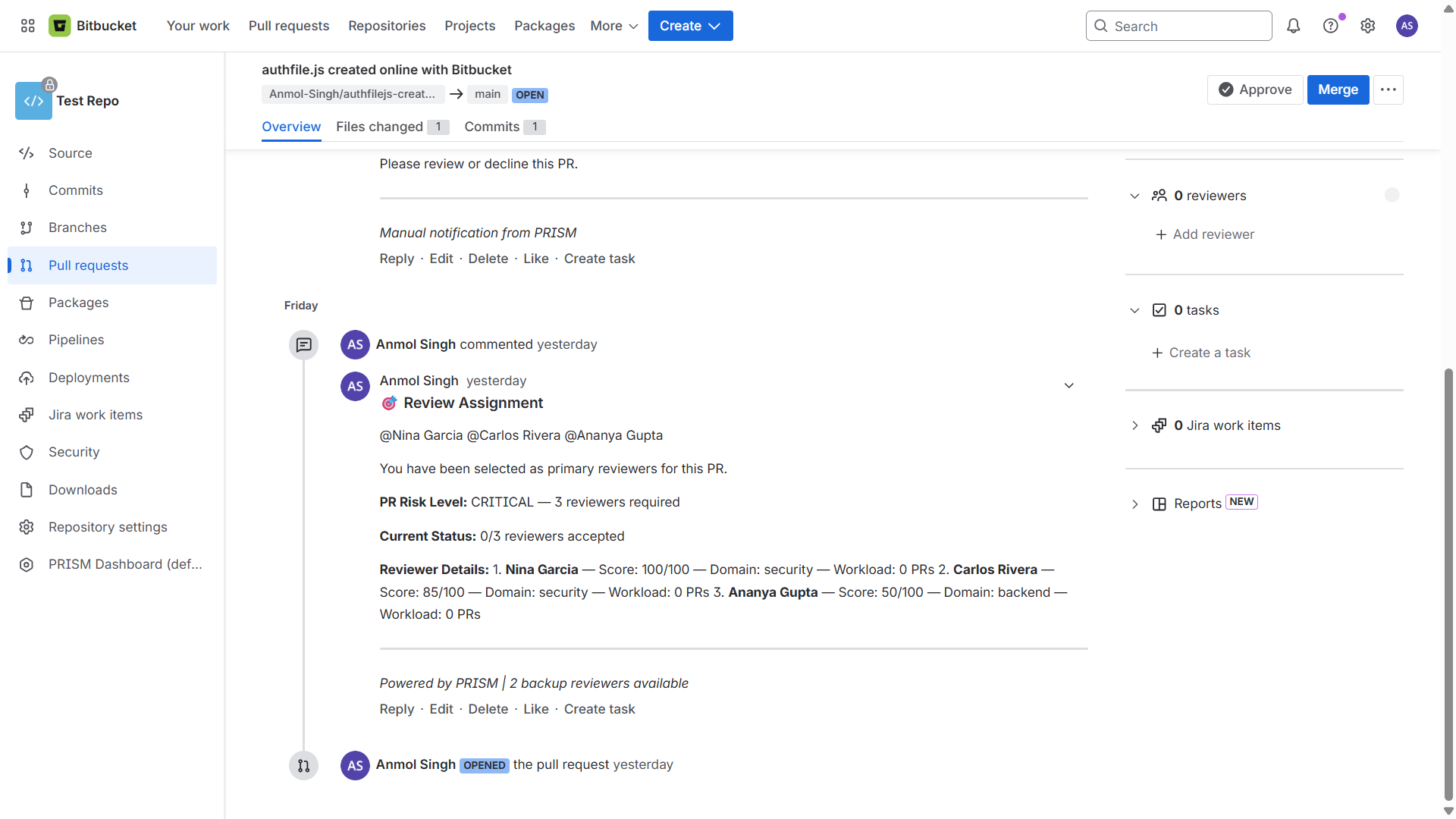Open the More menu in top navigation
Image resolution: width=1456 pixels, height=819 pixels.
click(x=614, y=26)
